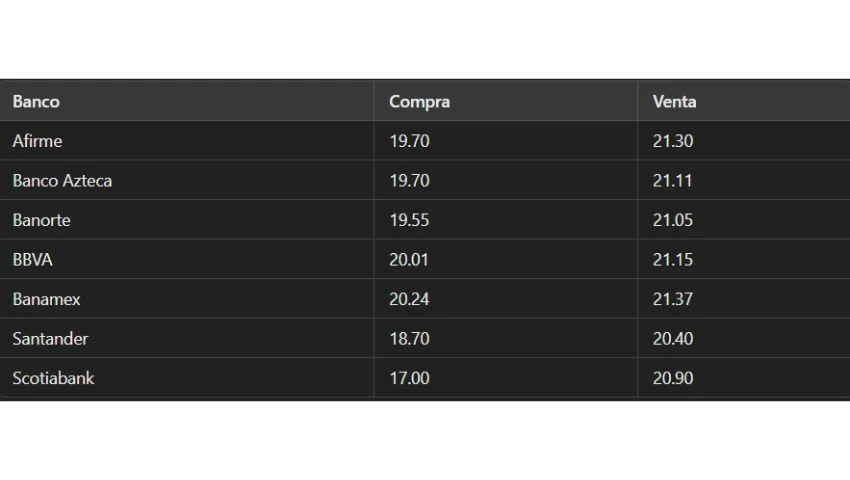Click Afirme's Venta value 21.30

point(673,141)
